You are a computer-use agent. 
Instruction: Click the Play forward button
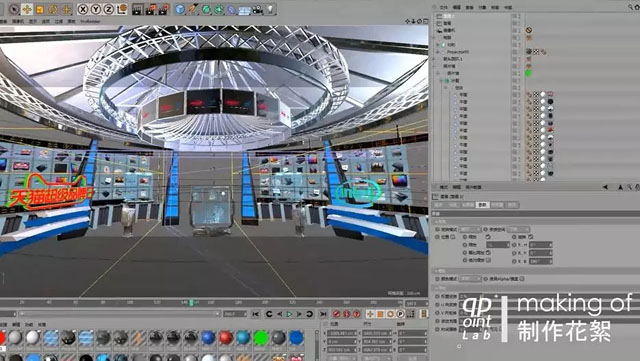pos(289,314)
